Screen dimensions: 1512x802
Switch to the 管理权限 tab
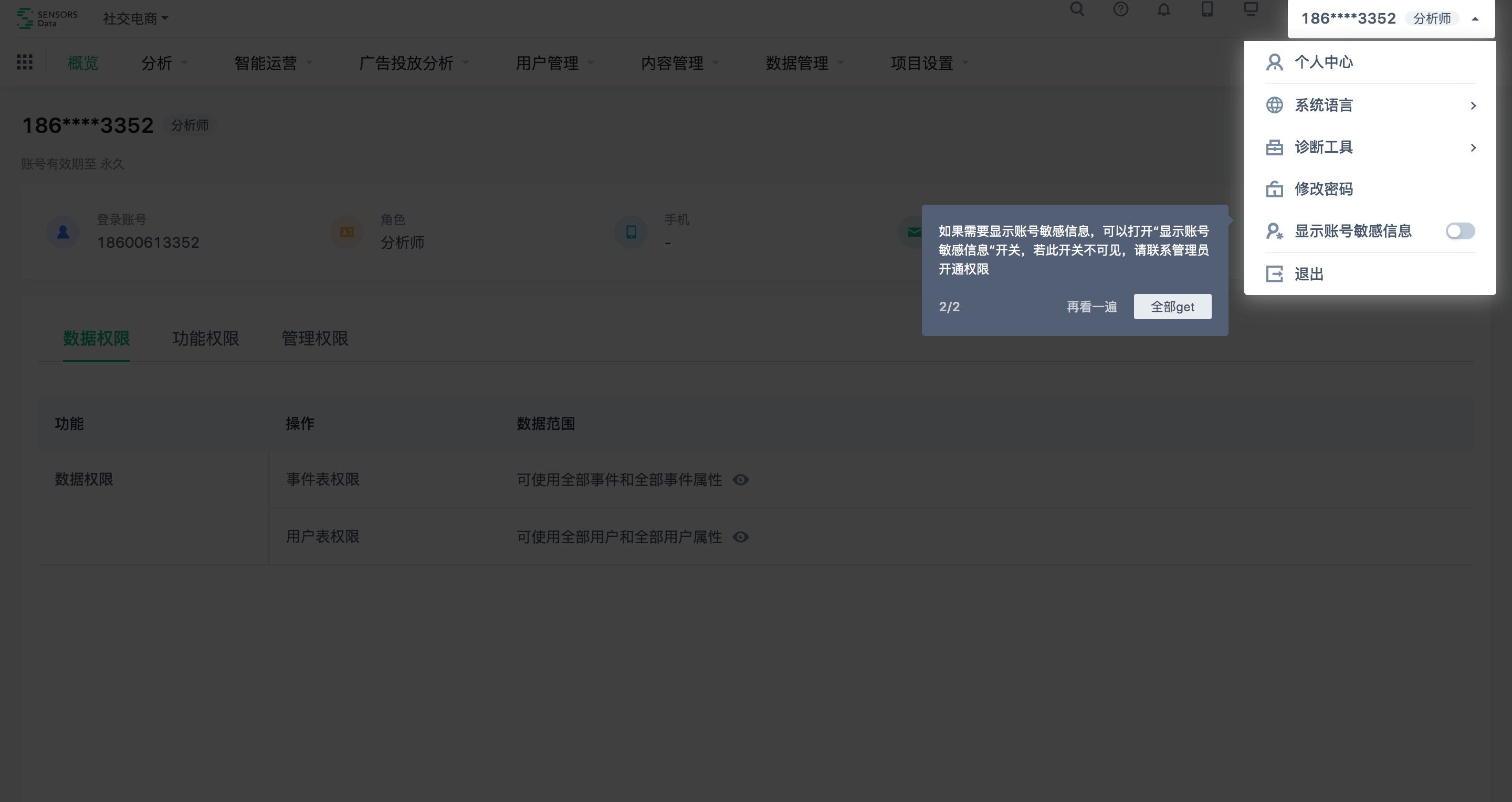(314, 339)
